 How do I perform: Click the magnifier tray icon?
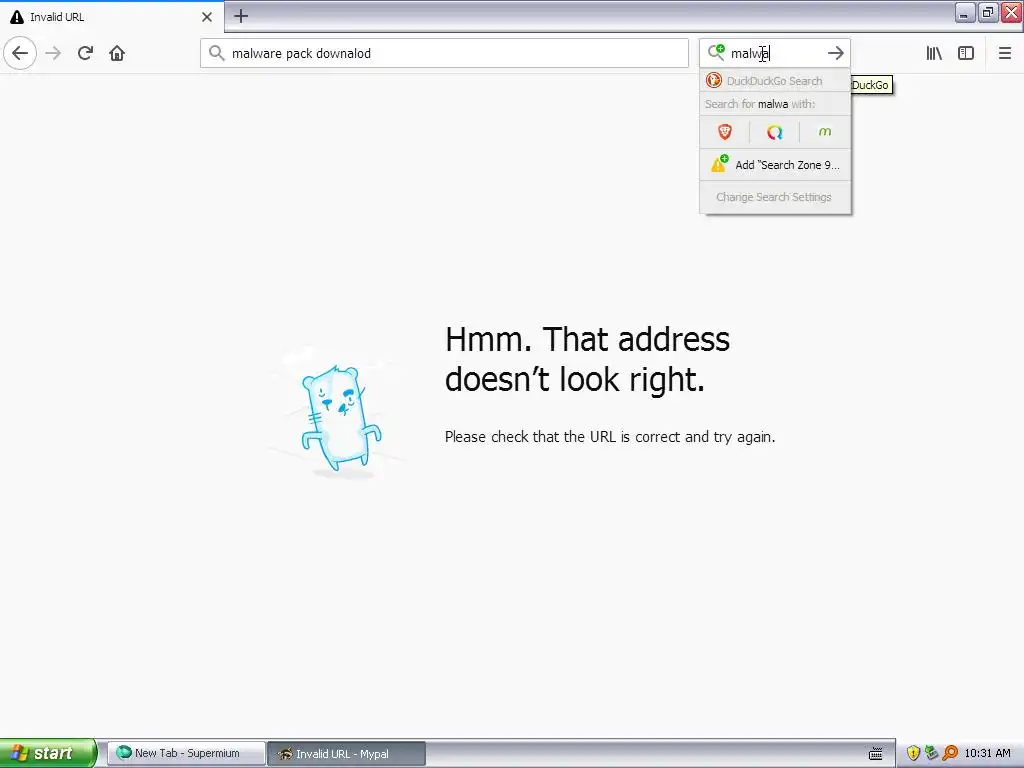tap(950, 753)
